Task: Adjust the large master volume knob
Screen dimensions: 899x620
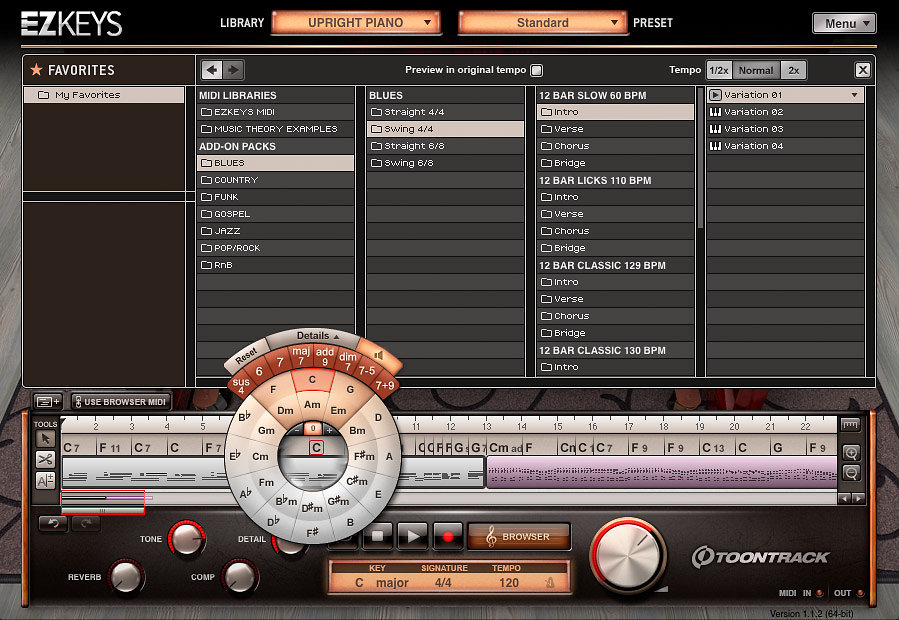Action: point(627,556)
